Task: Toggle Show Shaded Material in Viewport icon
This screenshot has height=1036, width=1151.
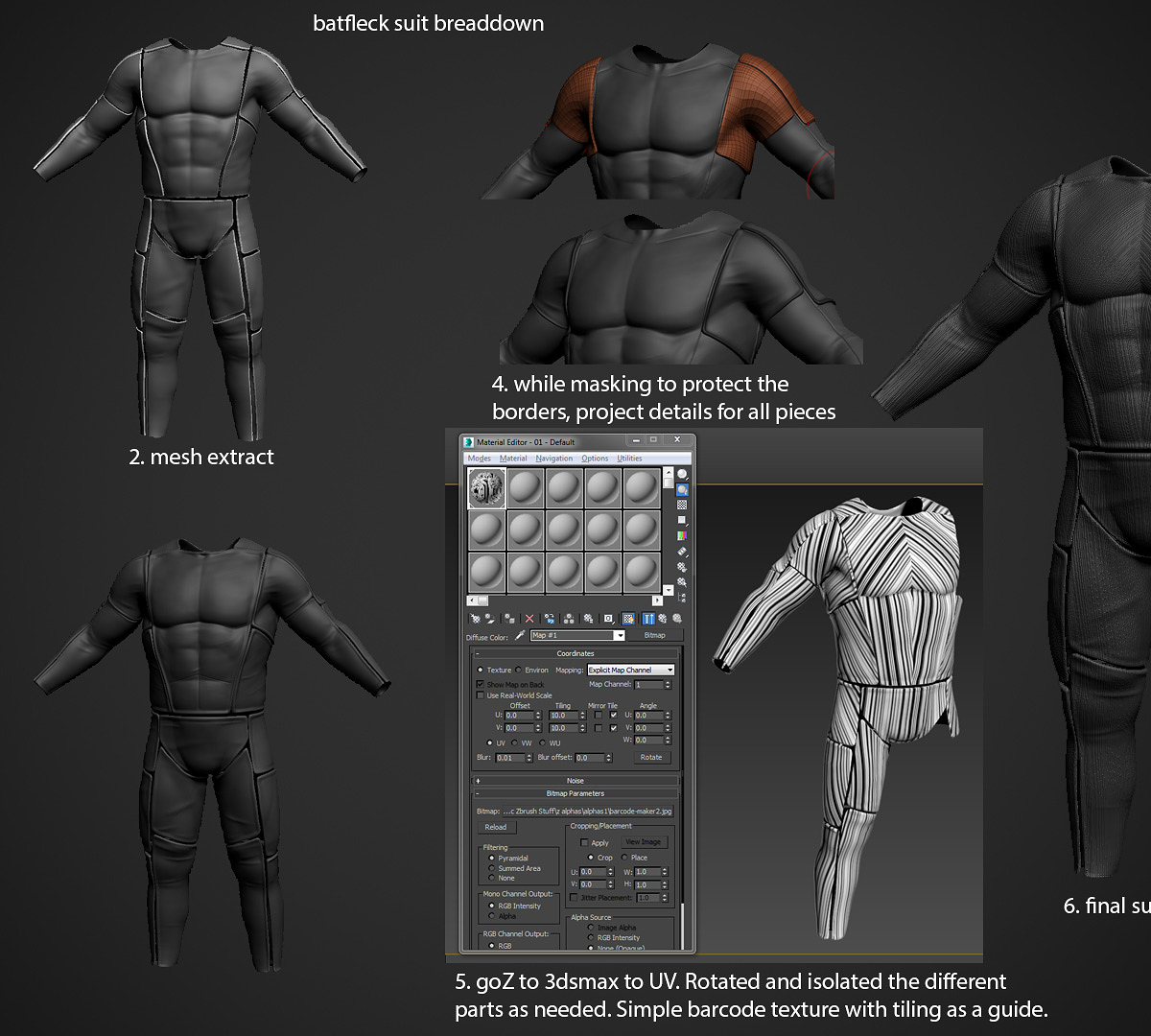Action: [x=628, y=619]
